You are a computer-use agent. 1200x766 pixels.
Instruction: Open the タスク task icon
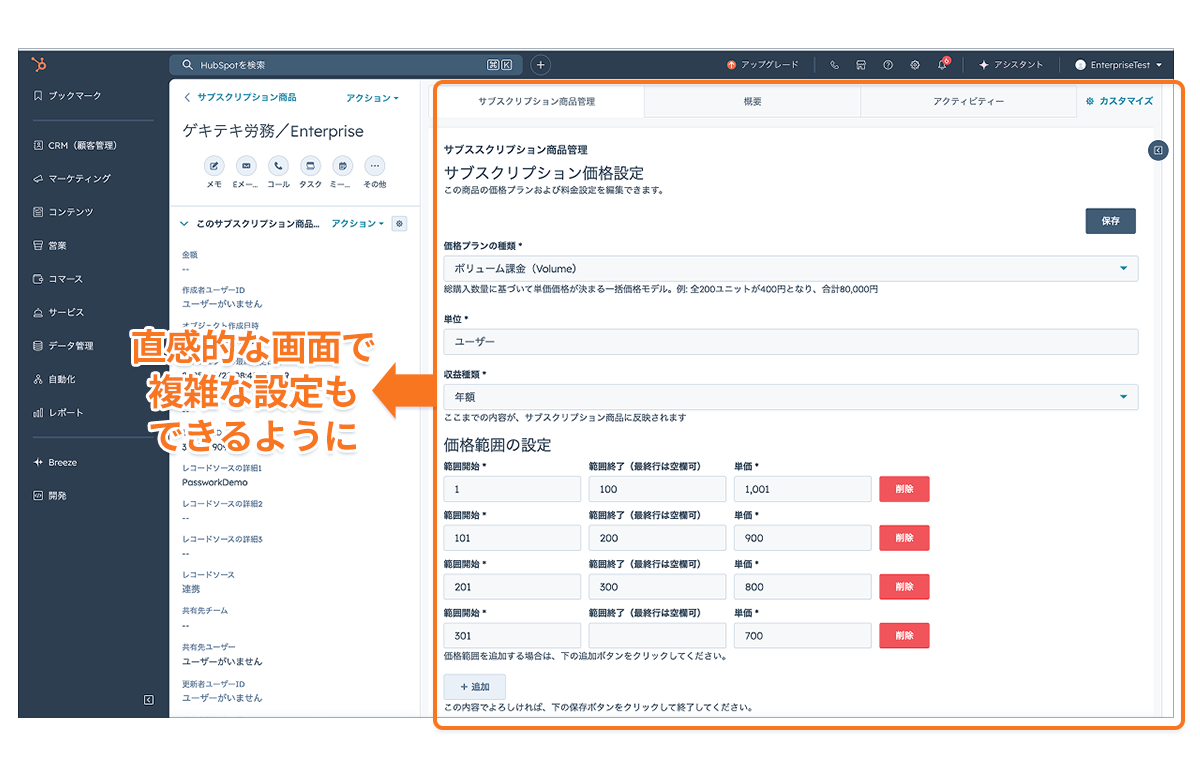[310, 166]
